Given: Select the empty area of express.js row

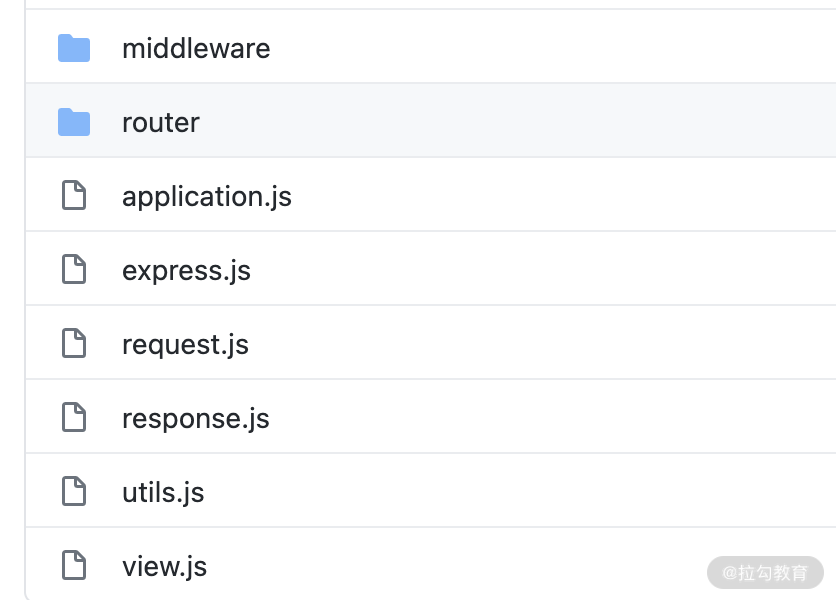Looking at the screenshot, I should pos(533,269).
